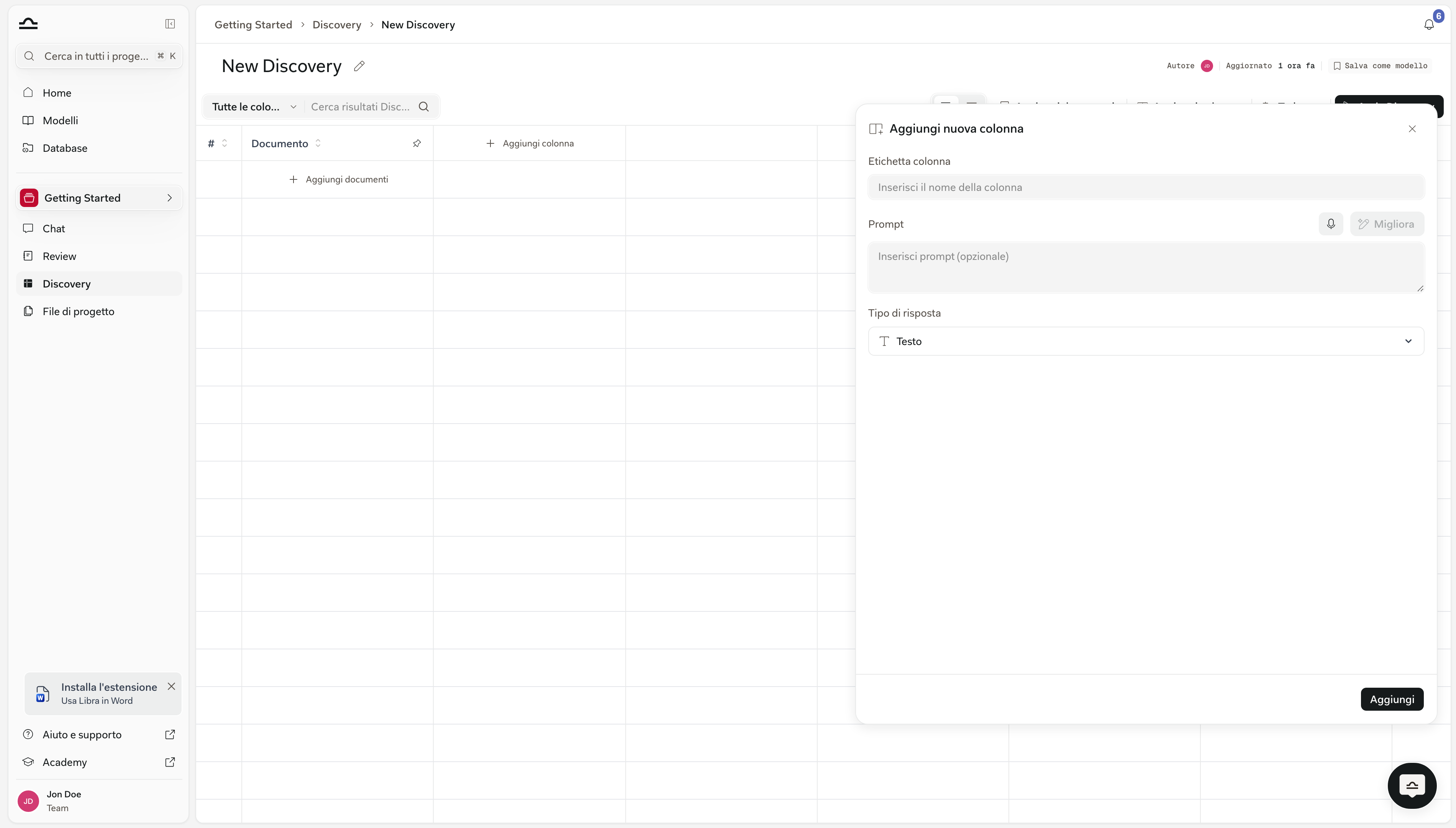Click Getting Started in the breadcrumb
The width and height of the screenshot is (1456, 828).
coord(254,25)
